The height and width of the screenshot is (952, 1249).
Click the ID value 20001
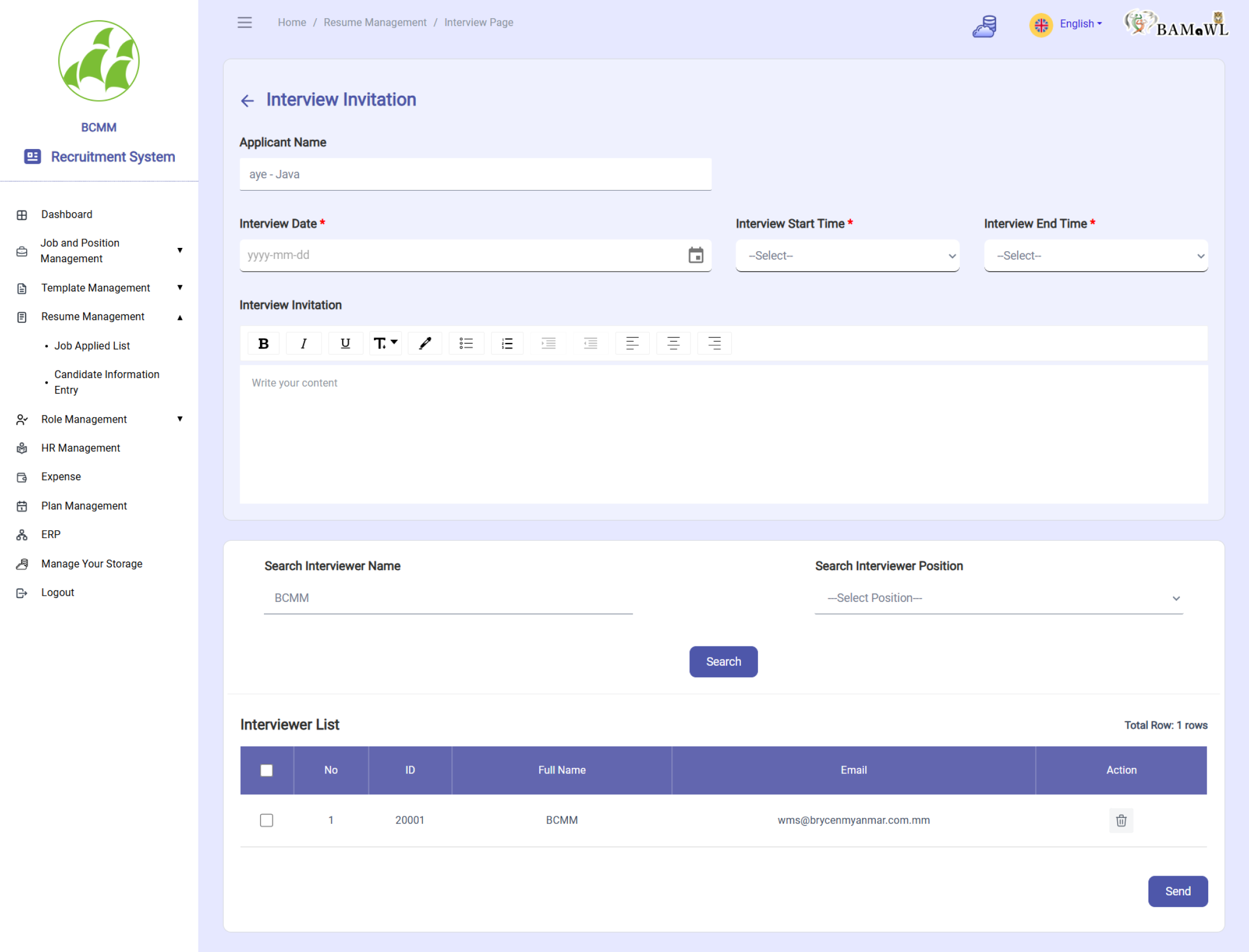click(x=410, y=821)
